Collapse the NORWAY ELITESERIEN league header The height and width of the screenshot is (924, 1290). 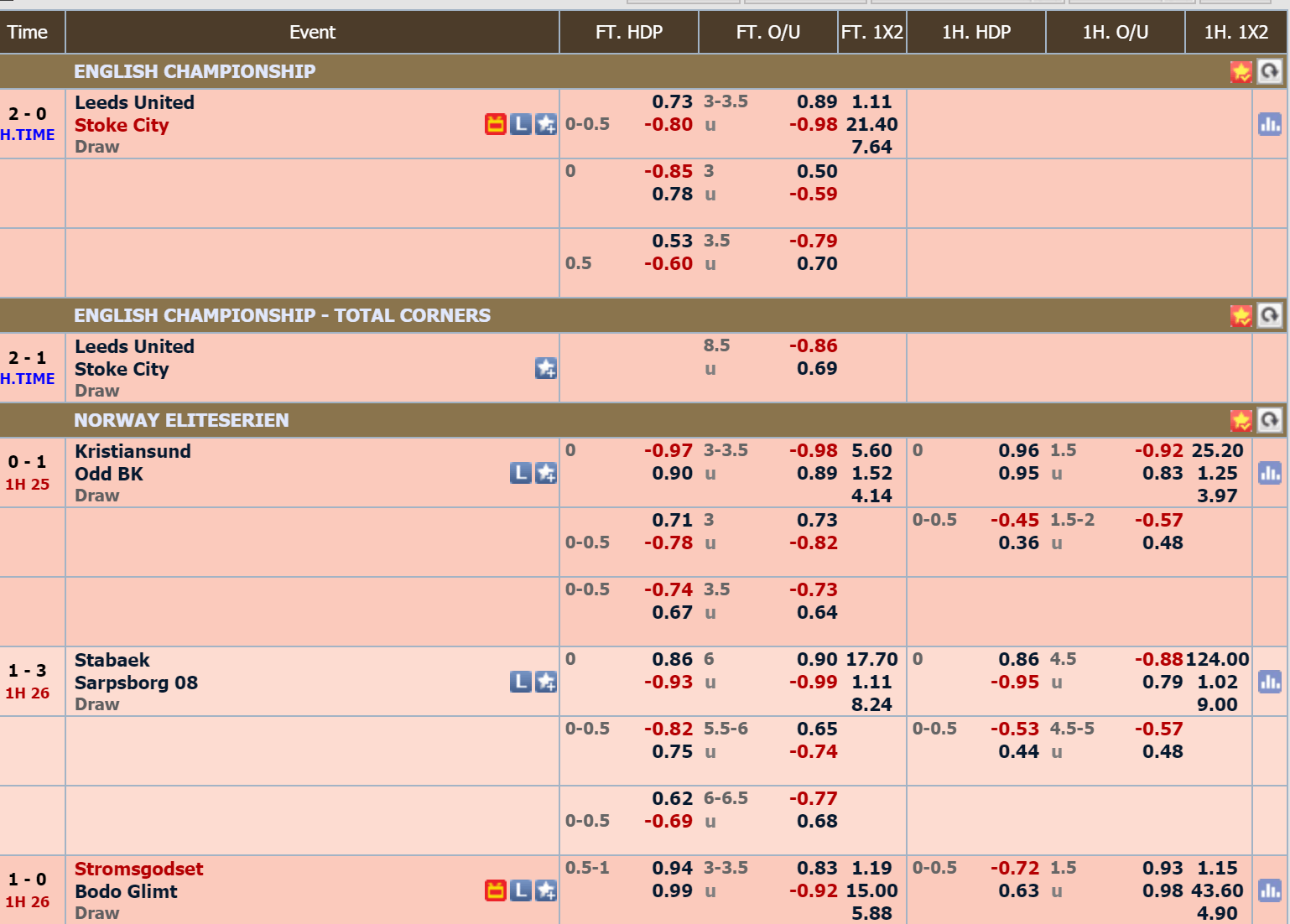(181, 420)
